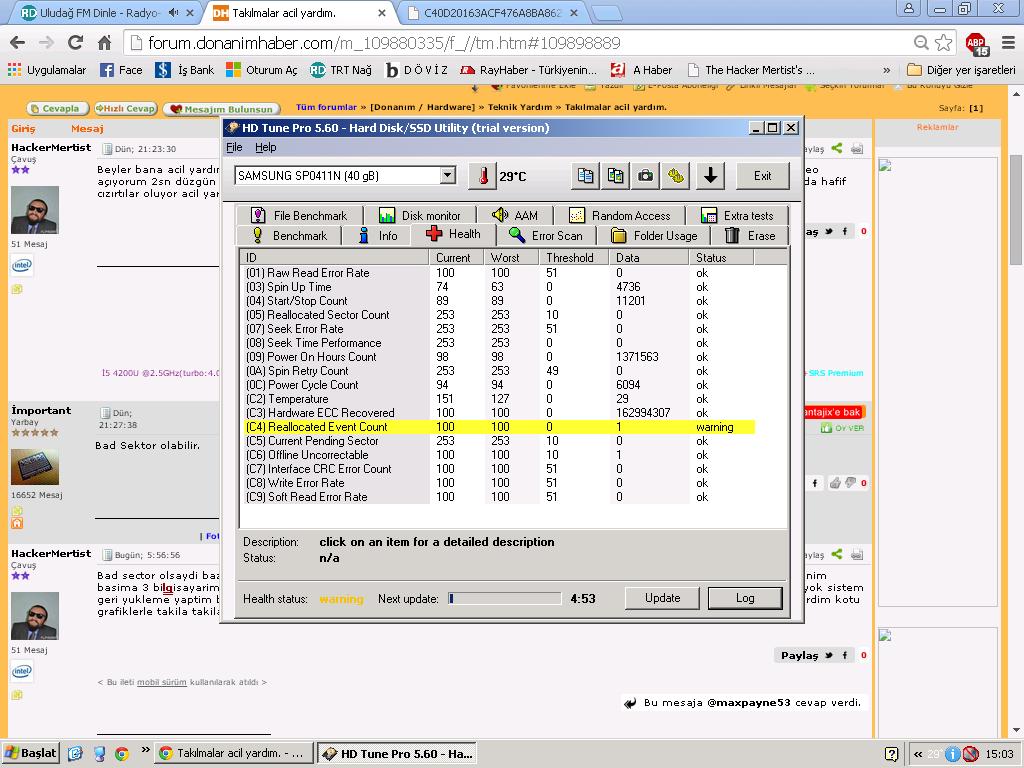Switch to the File Benchmark tab
Screen dimensions: 1024x768
[x=298, y=216]
